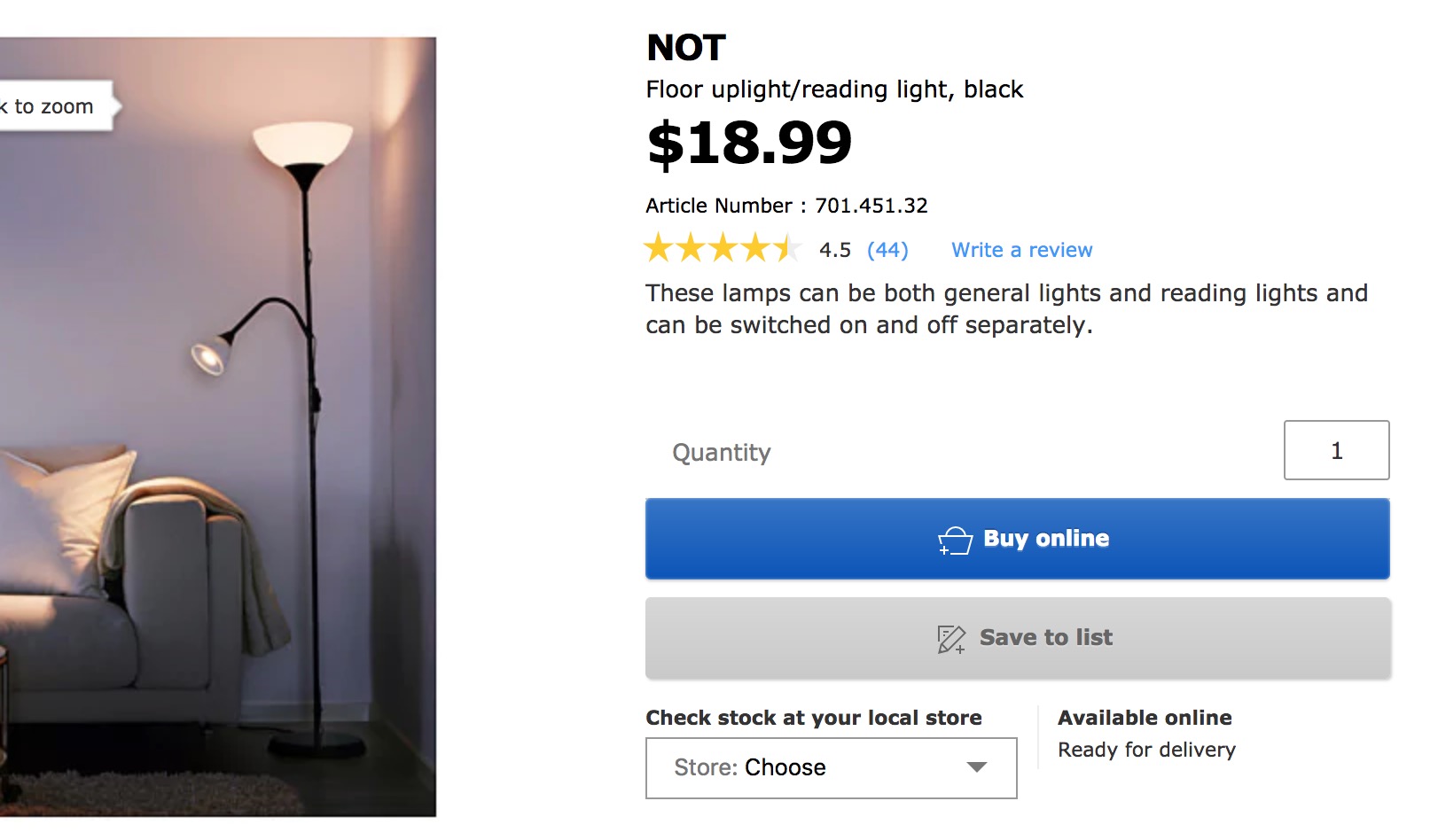Click the $18.99 price text

click(749, 143)
